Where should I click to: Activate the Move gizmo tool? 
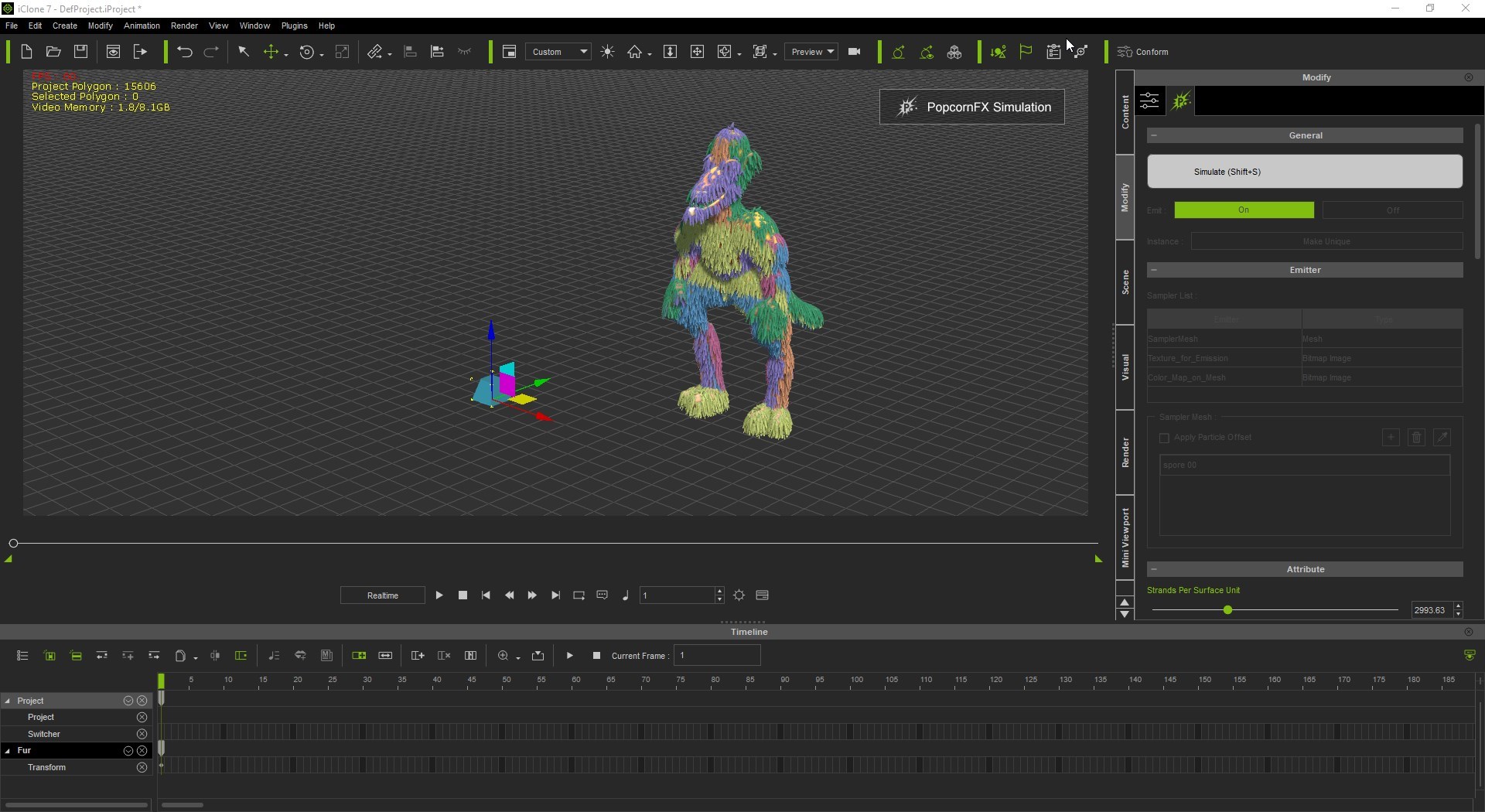click(271, 52)
